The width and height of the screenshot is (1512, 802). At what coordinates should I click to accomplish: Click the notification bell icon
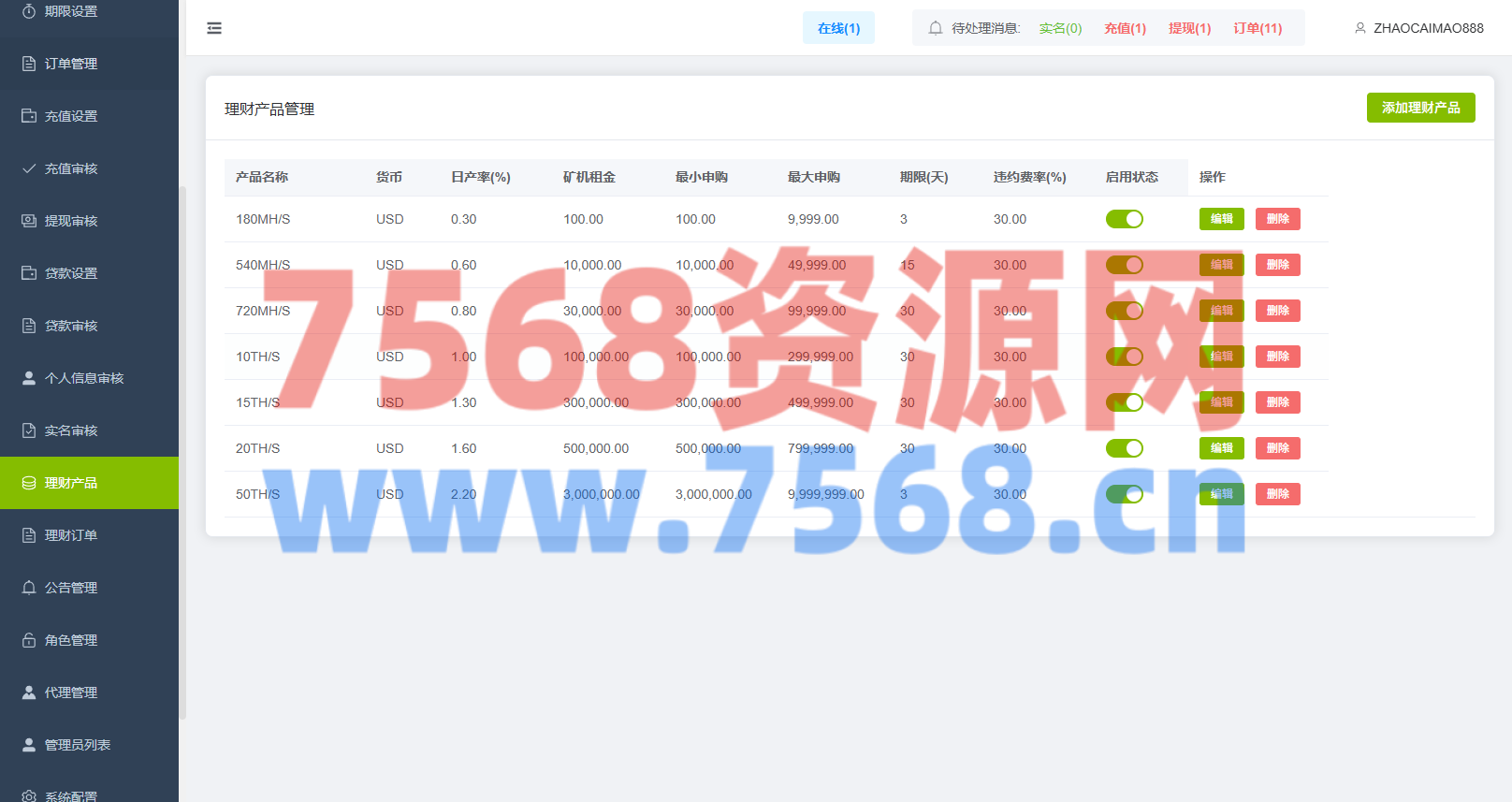(x=935, y=28)
